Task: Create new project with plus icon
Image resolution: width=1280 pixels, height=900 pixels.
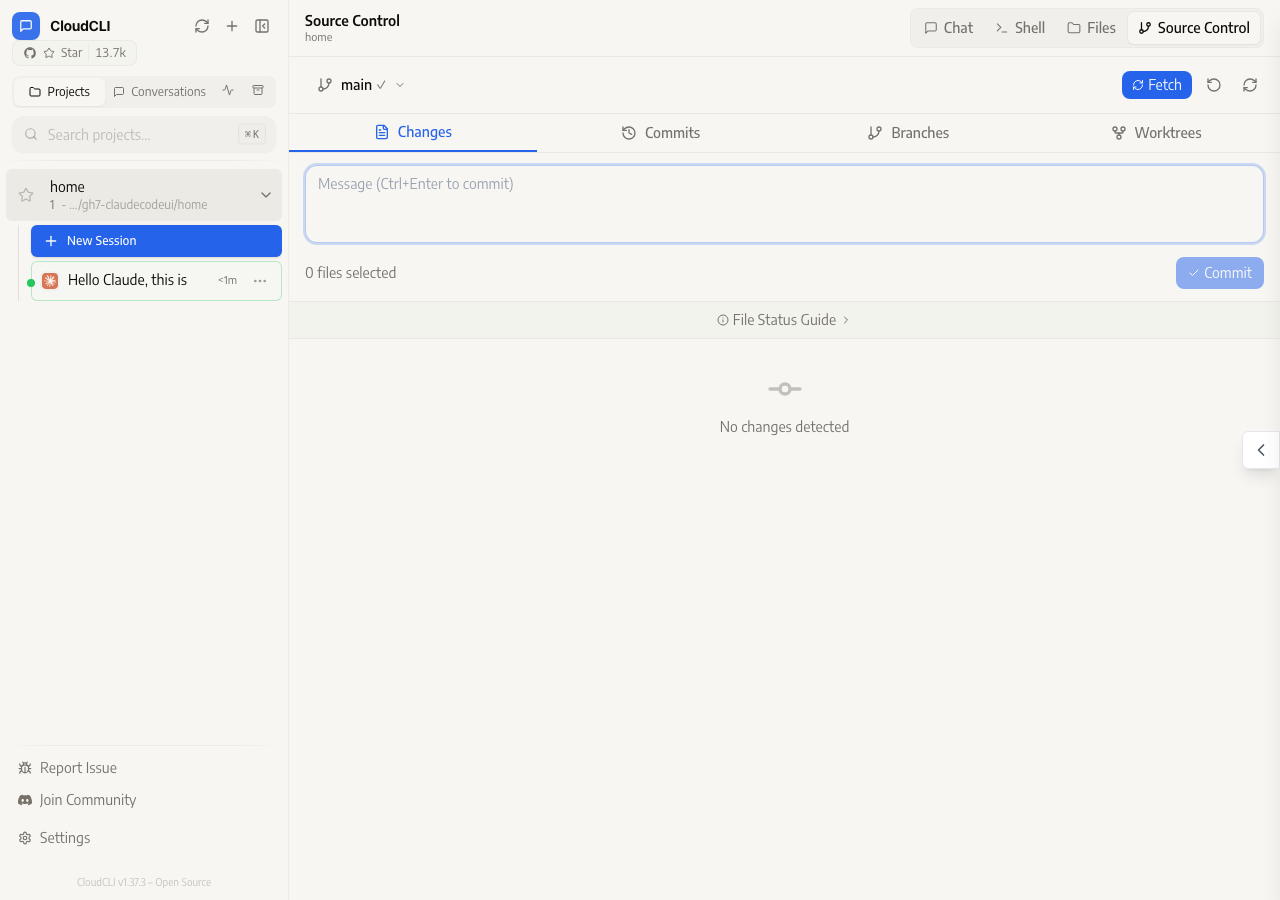Action: (232, 26)
